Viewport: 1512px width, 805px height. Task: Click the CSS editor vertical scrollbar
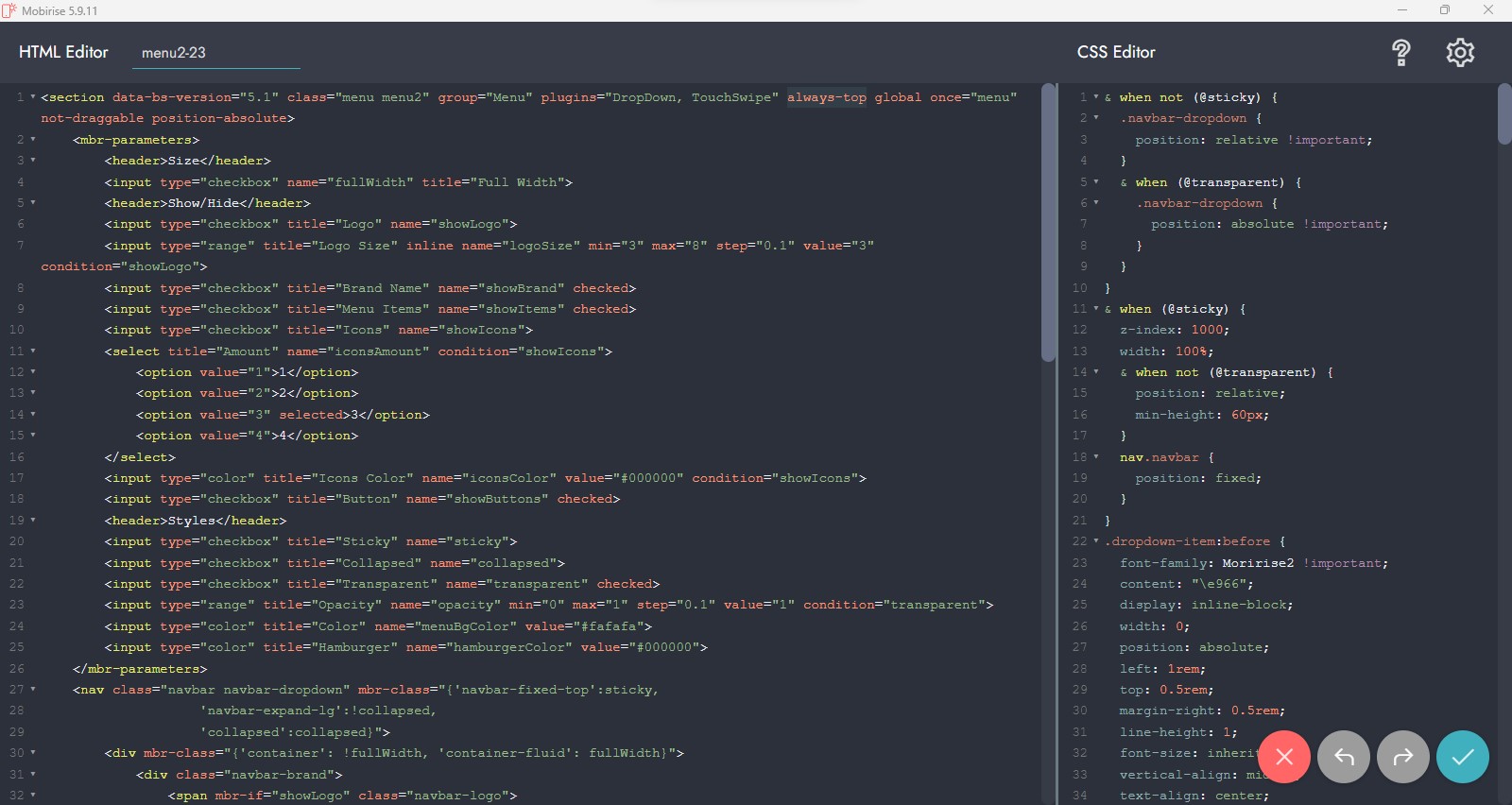click(1504, 113)
